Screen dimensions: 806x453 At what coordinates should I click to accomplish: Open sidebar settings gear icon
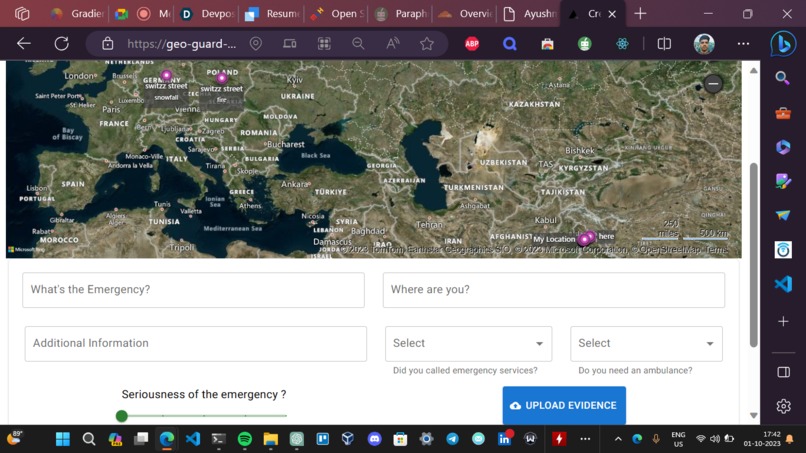click(783, 406)
